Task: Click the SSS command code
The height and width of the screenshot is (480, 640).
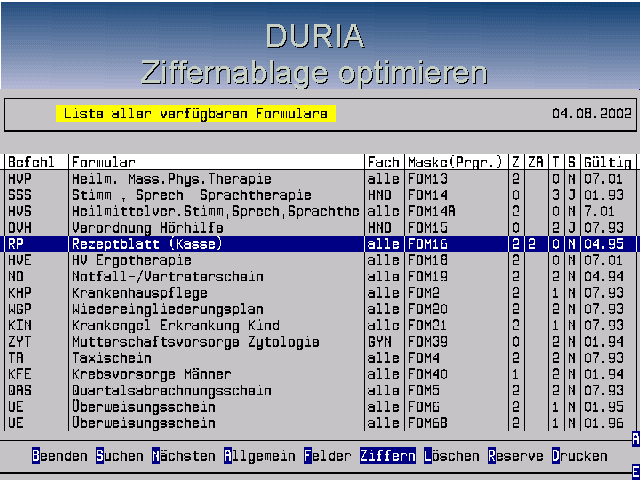Action: point(20,195)
